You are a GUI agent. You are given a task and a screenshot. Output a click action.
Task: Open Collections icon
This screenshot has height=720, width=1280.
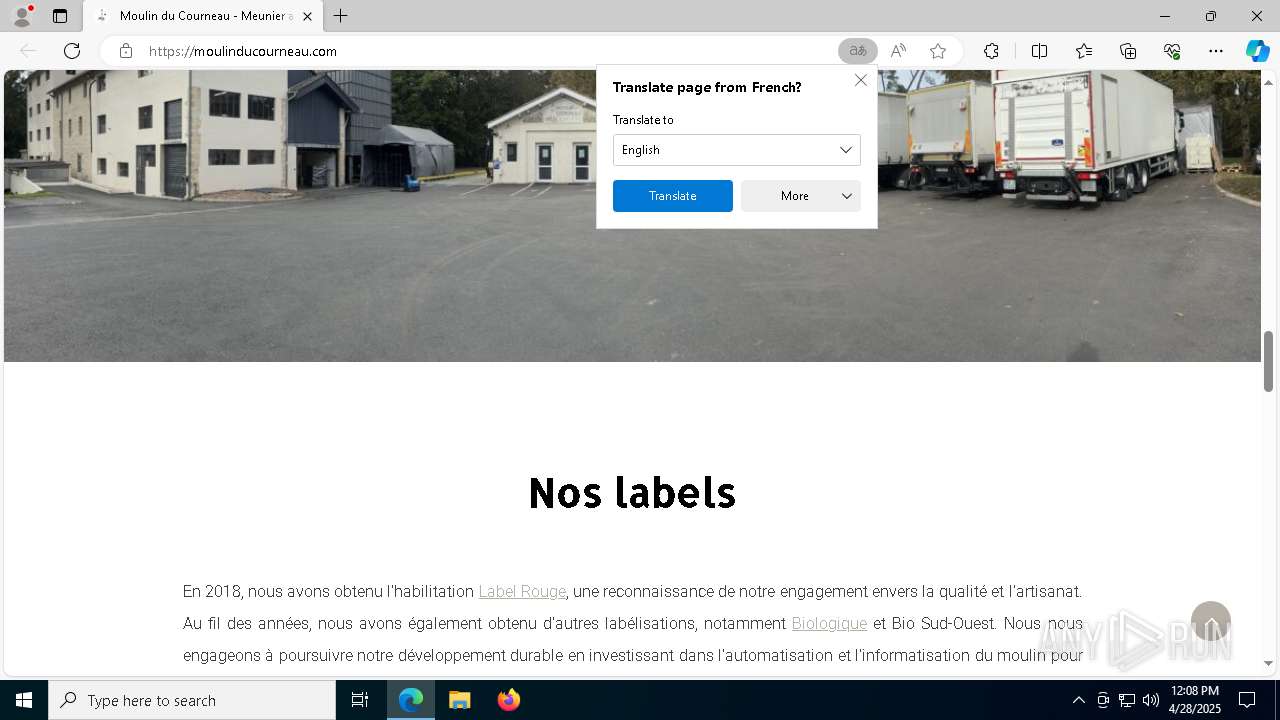[x=1128, y=51]
